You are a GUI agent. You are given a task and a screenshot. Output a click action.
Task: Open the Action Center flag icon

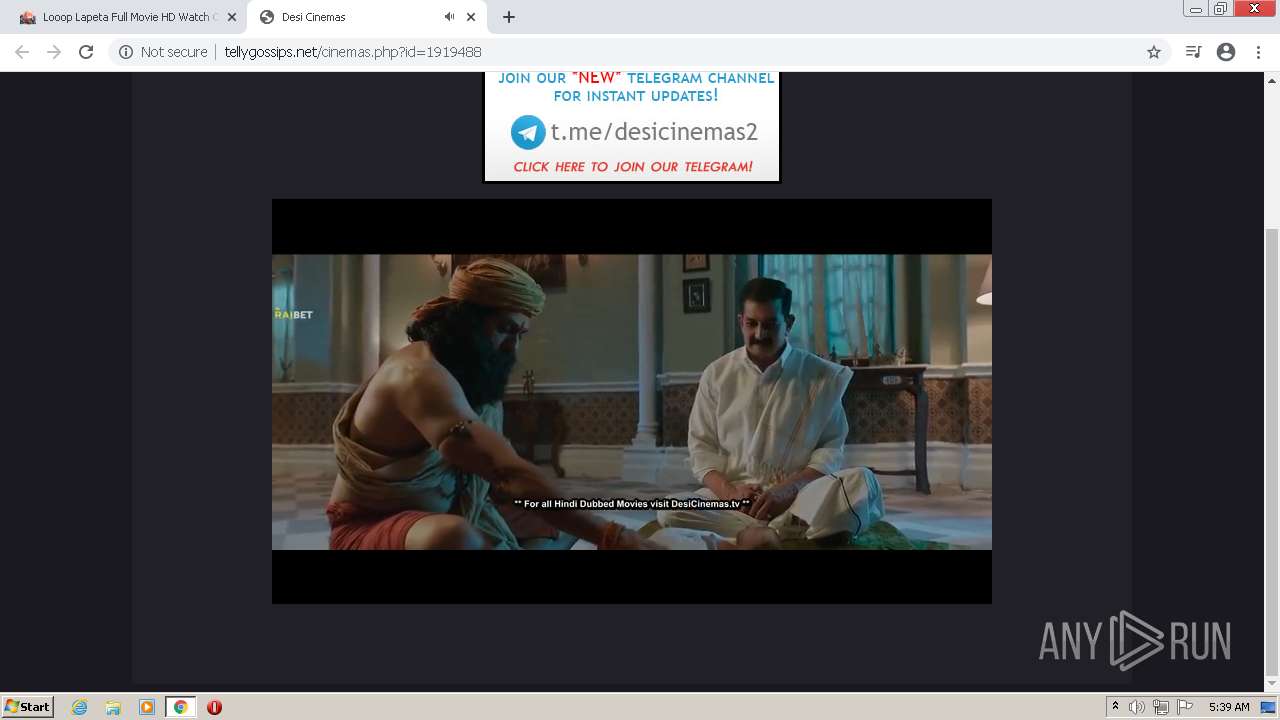click(1185, 707)
